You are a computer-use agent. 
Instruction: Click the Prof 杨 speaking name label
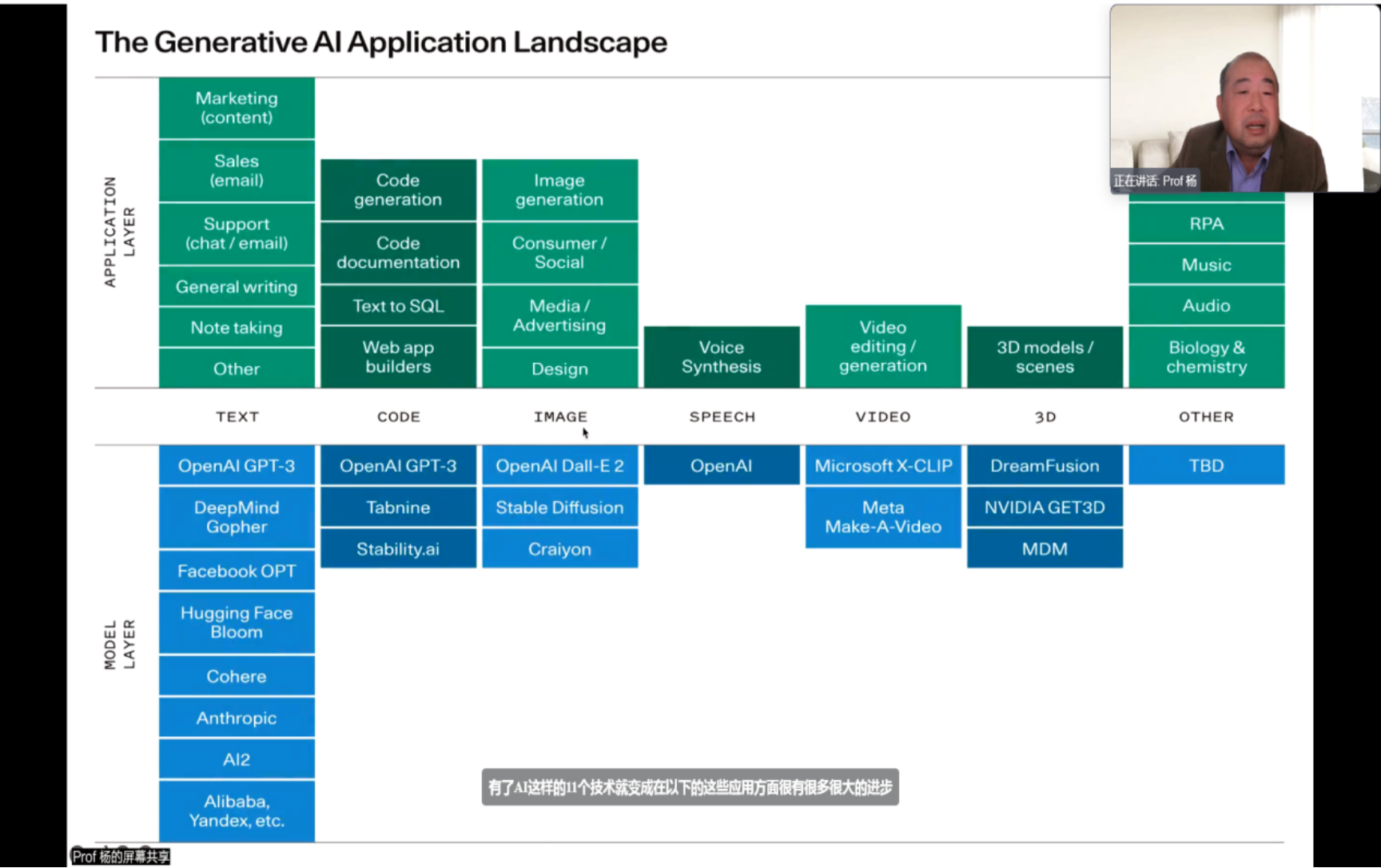(x=1155, y=181)
